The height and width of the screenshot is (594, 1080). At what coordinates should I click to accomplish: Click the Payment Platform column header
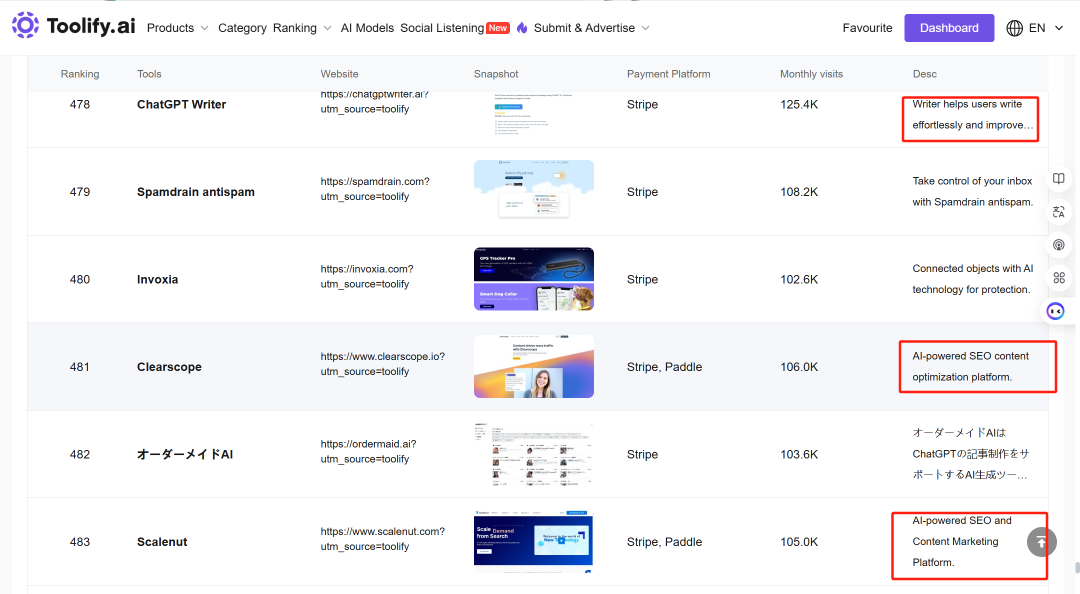(x=668, y=74)
